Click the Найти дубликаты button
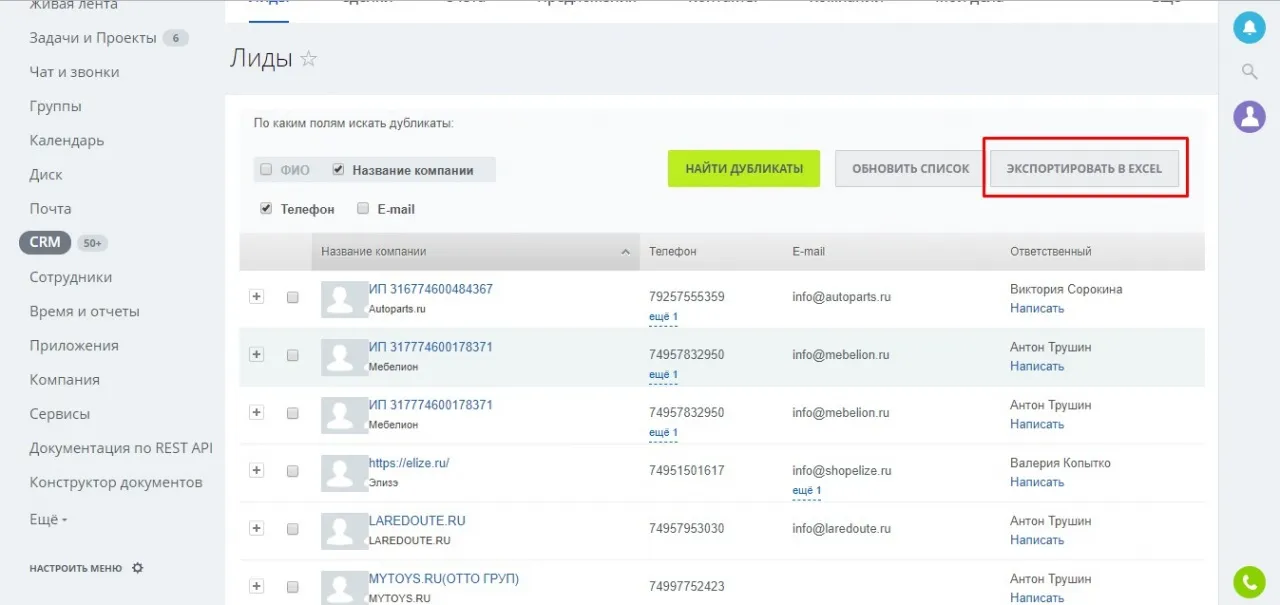Viewport: 1280px width, 605px height. (744, 169)
